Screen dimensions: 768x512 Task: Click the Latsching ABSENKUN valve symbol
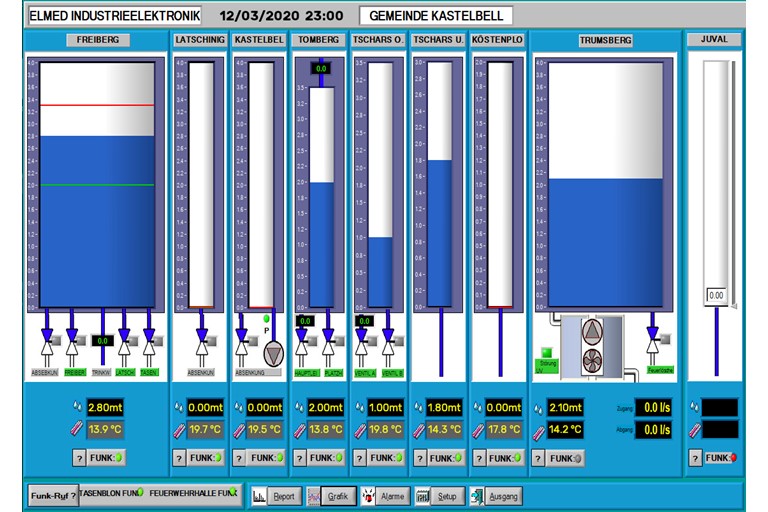pyautogui.click(x=202, y=349)
